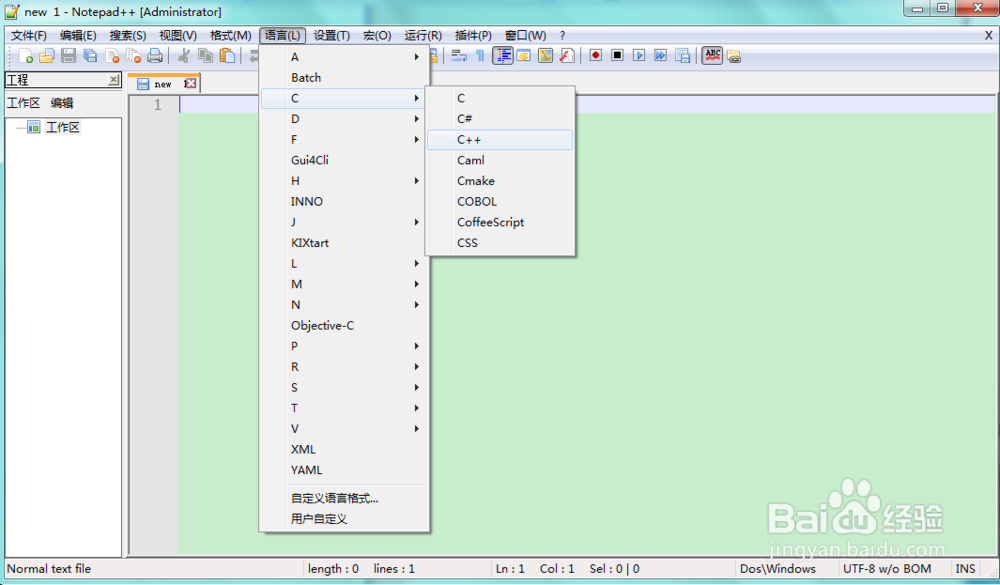Open the 格式(M) menu
1000x585 pixels.
(x=230, y=35)
